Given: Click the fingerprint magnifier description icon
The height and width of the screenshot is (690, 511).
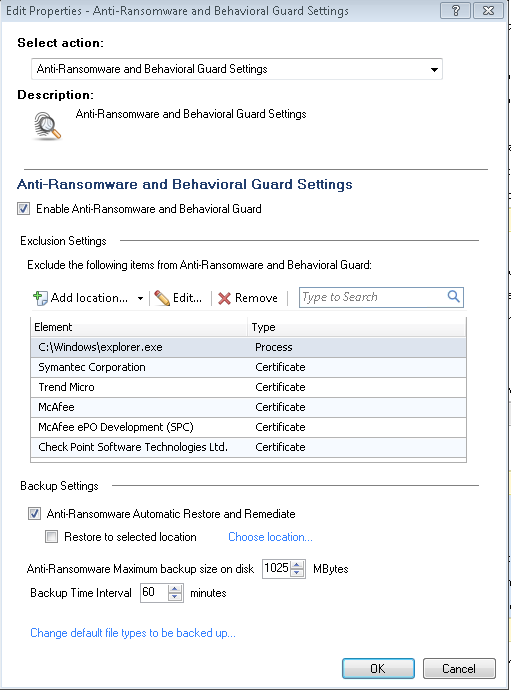Looking at the screenshot, I should pos(47,126).
